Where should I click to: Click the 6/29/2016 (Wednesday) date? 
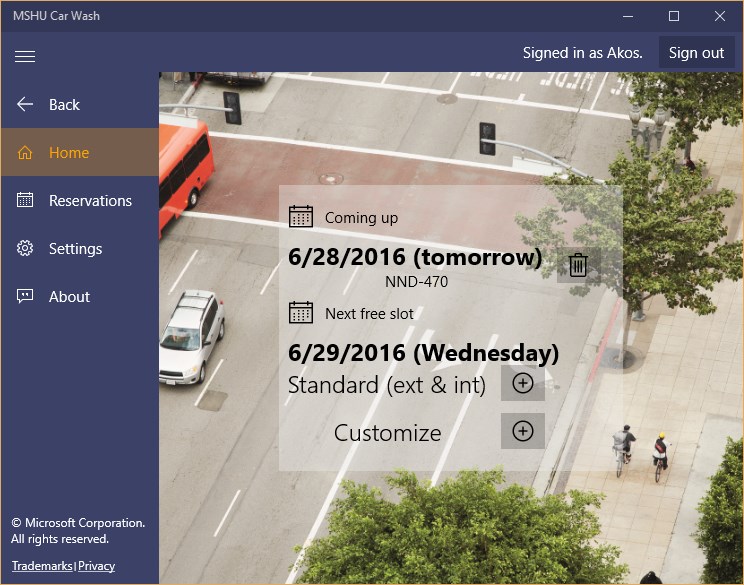[x=423, y=353]
